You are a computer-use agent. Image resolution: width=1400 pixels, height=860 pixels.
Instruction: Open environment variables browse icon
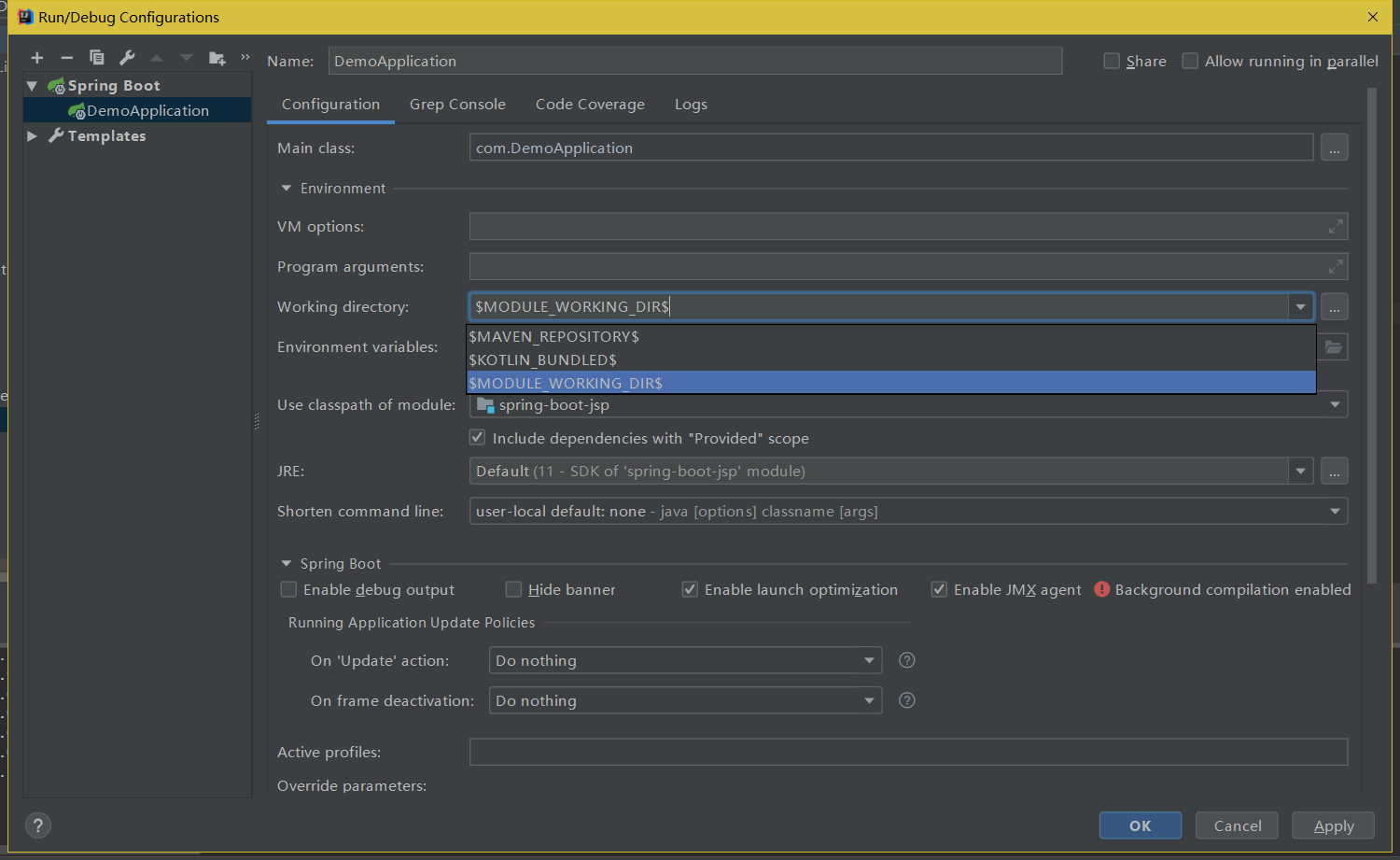[1334, 346]
